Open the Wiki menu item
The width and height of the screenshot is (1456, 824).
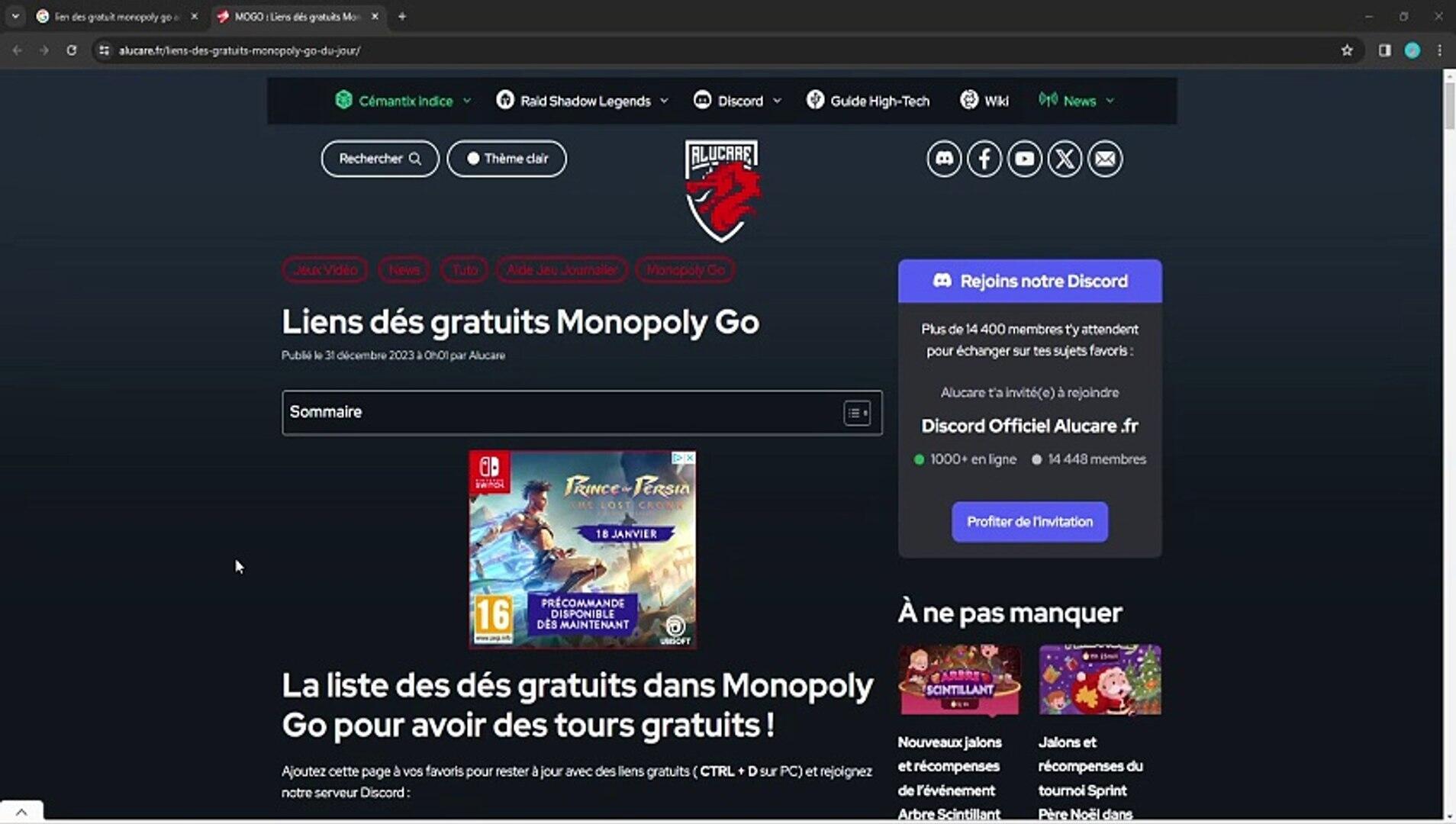point(984,101)
